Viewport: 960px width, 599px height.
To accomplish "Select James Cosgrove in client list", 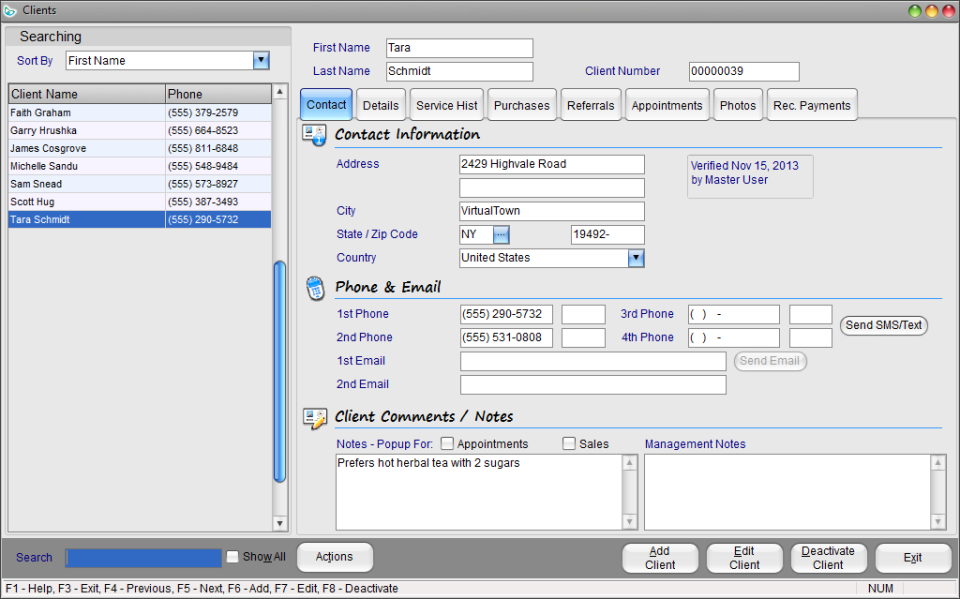I will coord(140,148).
